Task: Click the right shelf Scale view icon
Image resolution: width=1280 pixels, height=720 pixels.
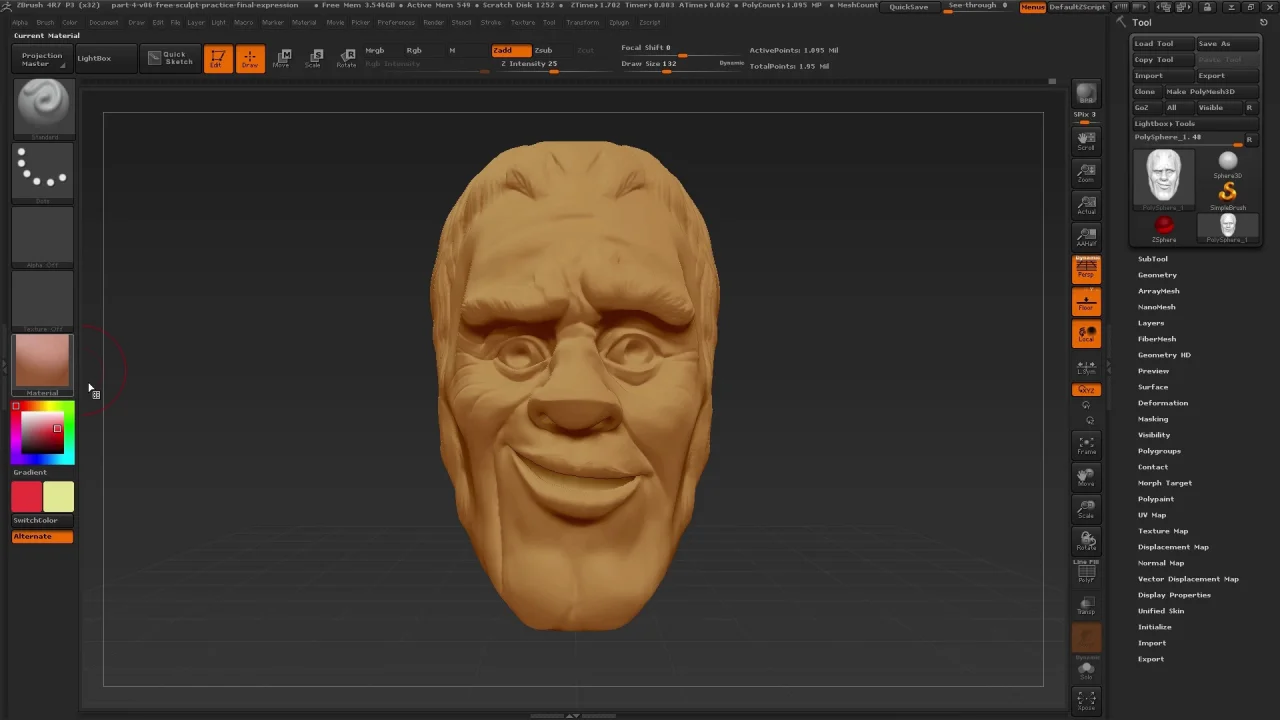Action: [1086, 509]
